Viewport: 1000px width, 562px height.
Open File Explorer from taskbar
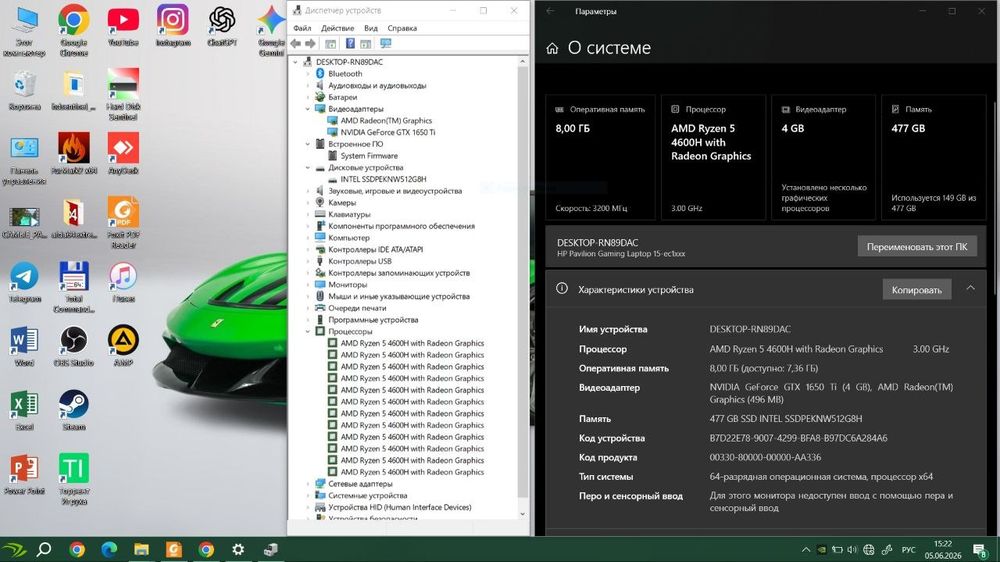point(142,549)
